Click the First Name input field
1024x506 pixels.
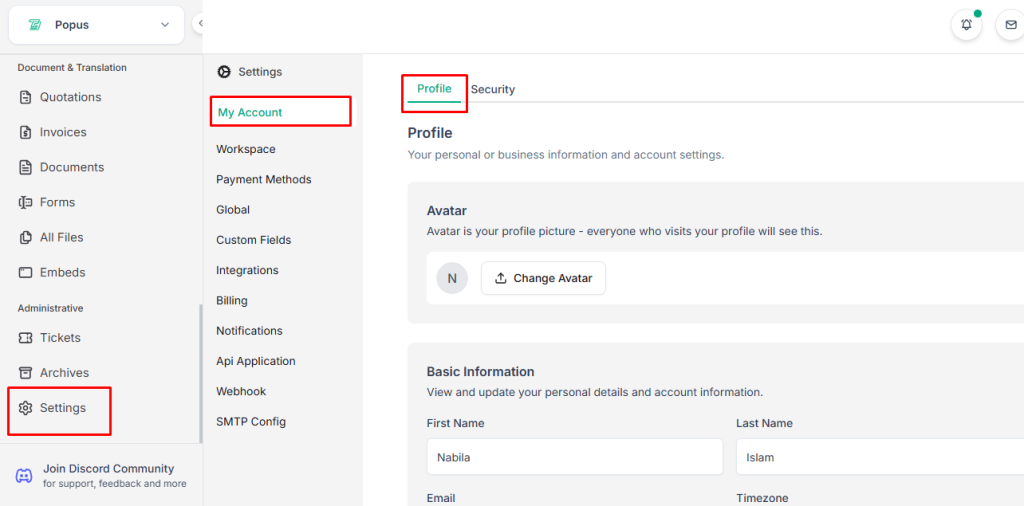tap(574, 457)
